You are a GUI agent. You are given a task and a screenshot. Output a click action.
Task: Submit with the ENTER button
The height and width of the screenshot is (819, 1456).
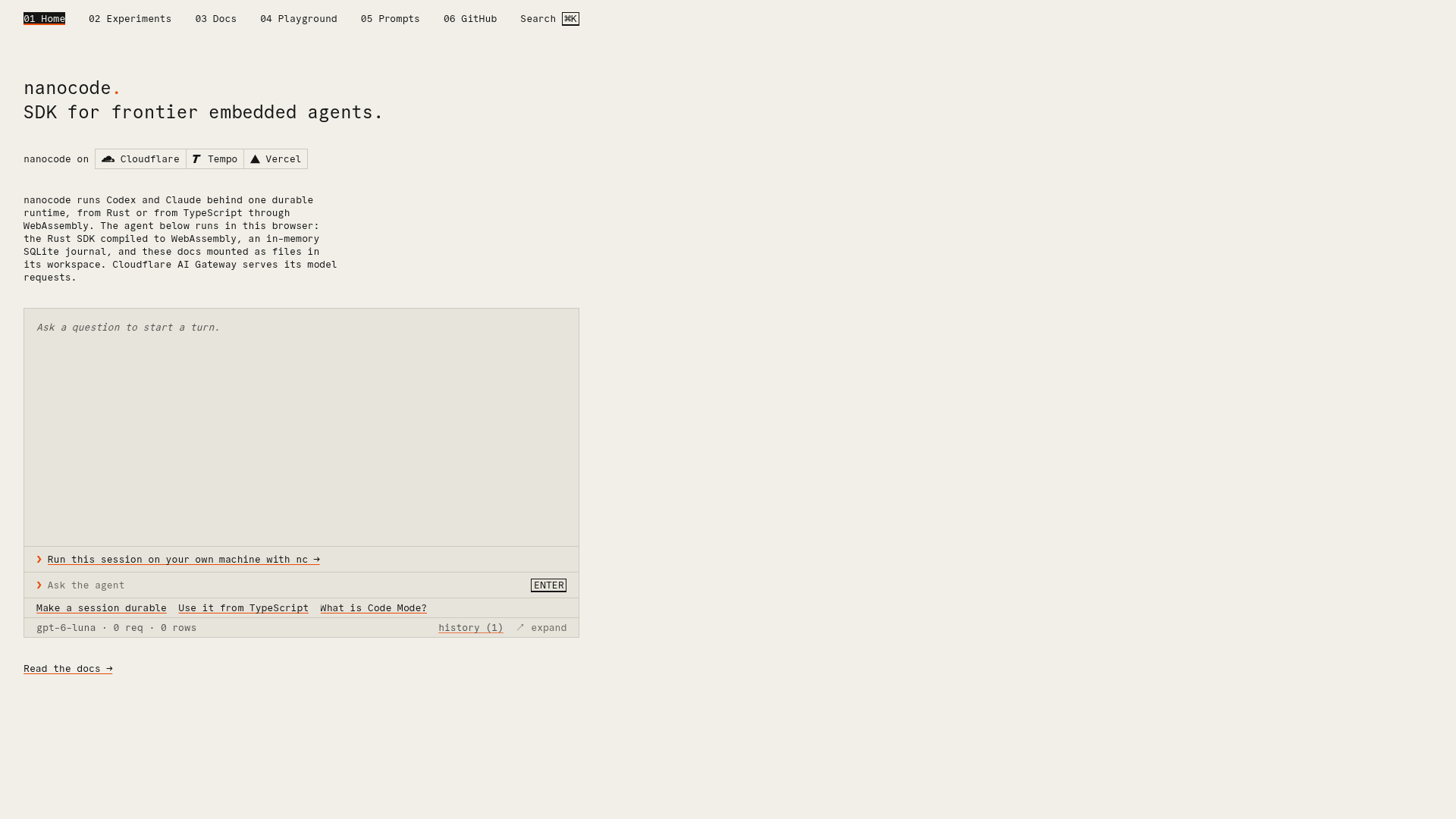(548, 585)
